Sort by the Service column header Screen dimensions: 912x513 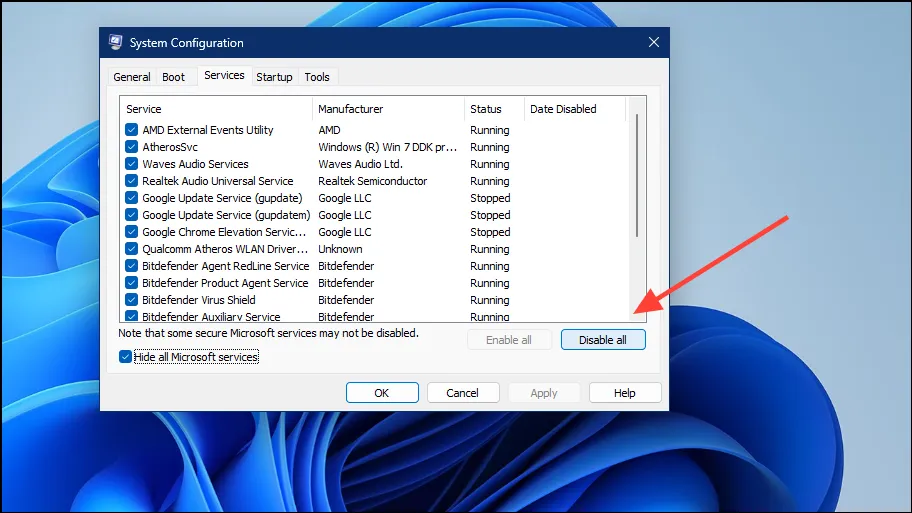pyautogui.click(x=216, y=109)
